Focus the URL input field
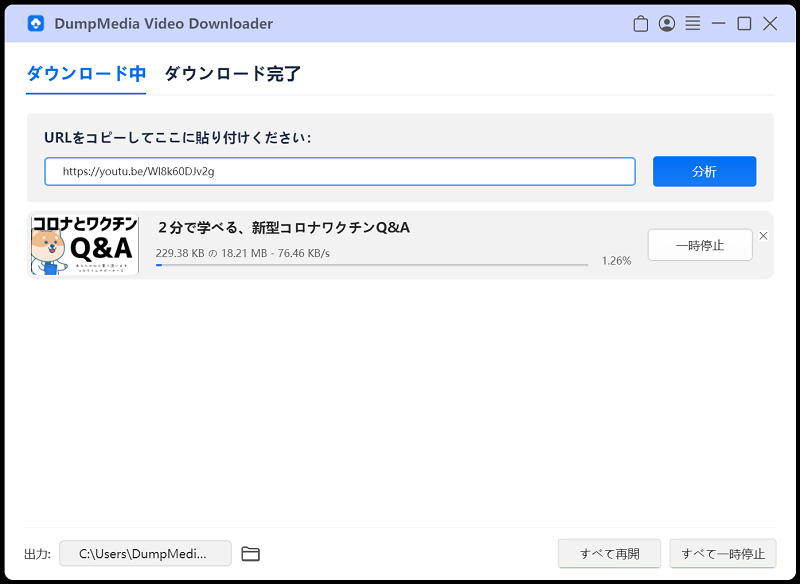Viewport: 800px width, 584px height. coord(340,171)
